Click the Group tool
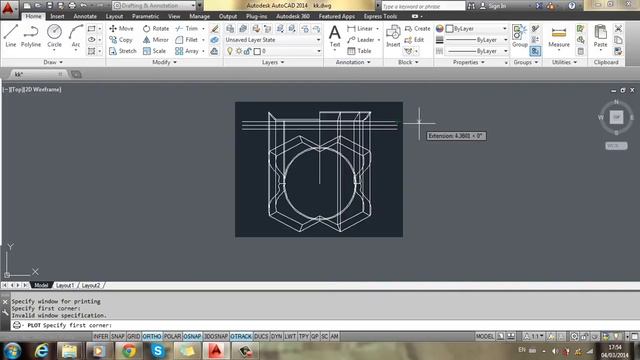 point(520,36)
